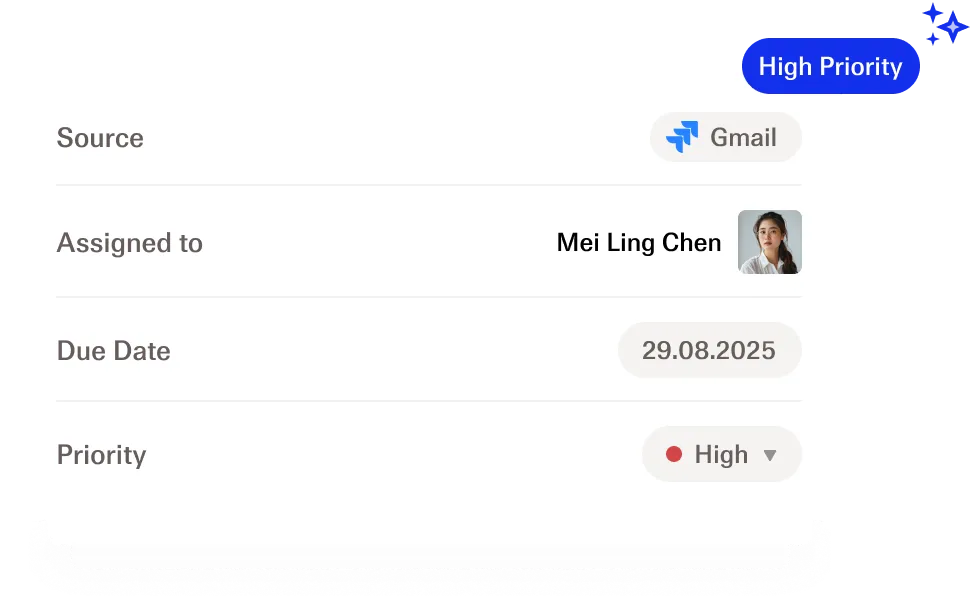The image size is (970, 612).
Task: Click the Priority row label
Action: pyautogui.click(x=101, y=455)
